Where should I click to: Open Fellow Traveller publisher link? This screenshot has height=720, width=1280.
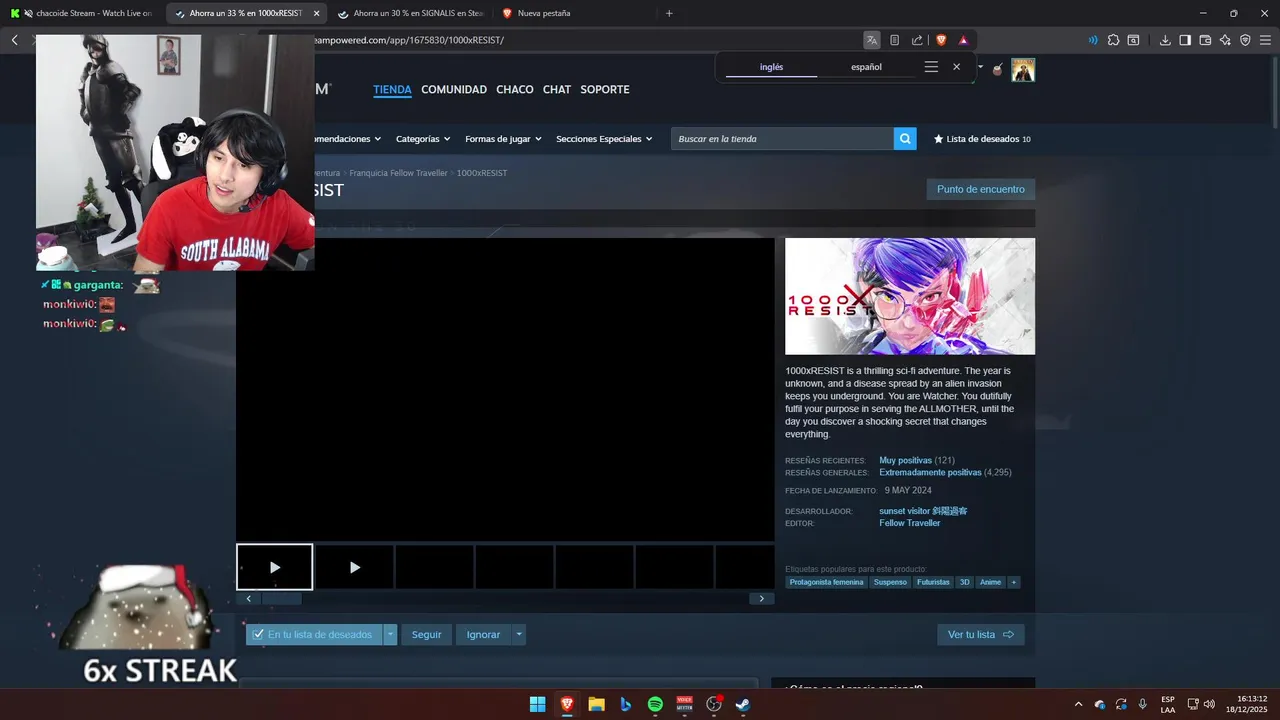[x=910, y=523]
